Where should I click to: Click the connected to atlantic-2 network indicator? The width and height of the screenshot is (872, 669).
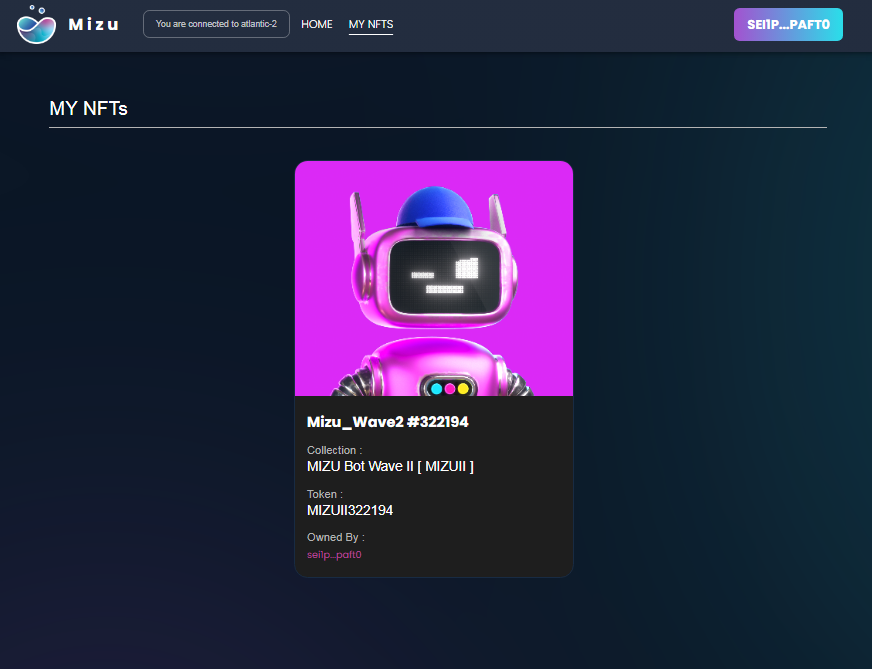pyautogui.click(x=216, y=24)
